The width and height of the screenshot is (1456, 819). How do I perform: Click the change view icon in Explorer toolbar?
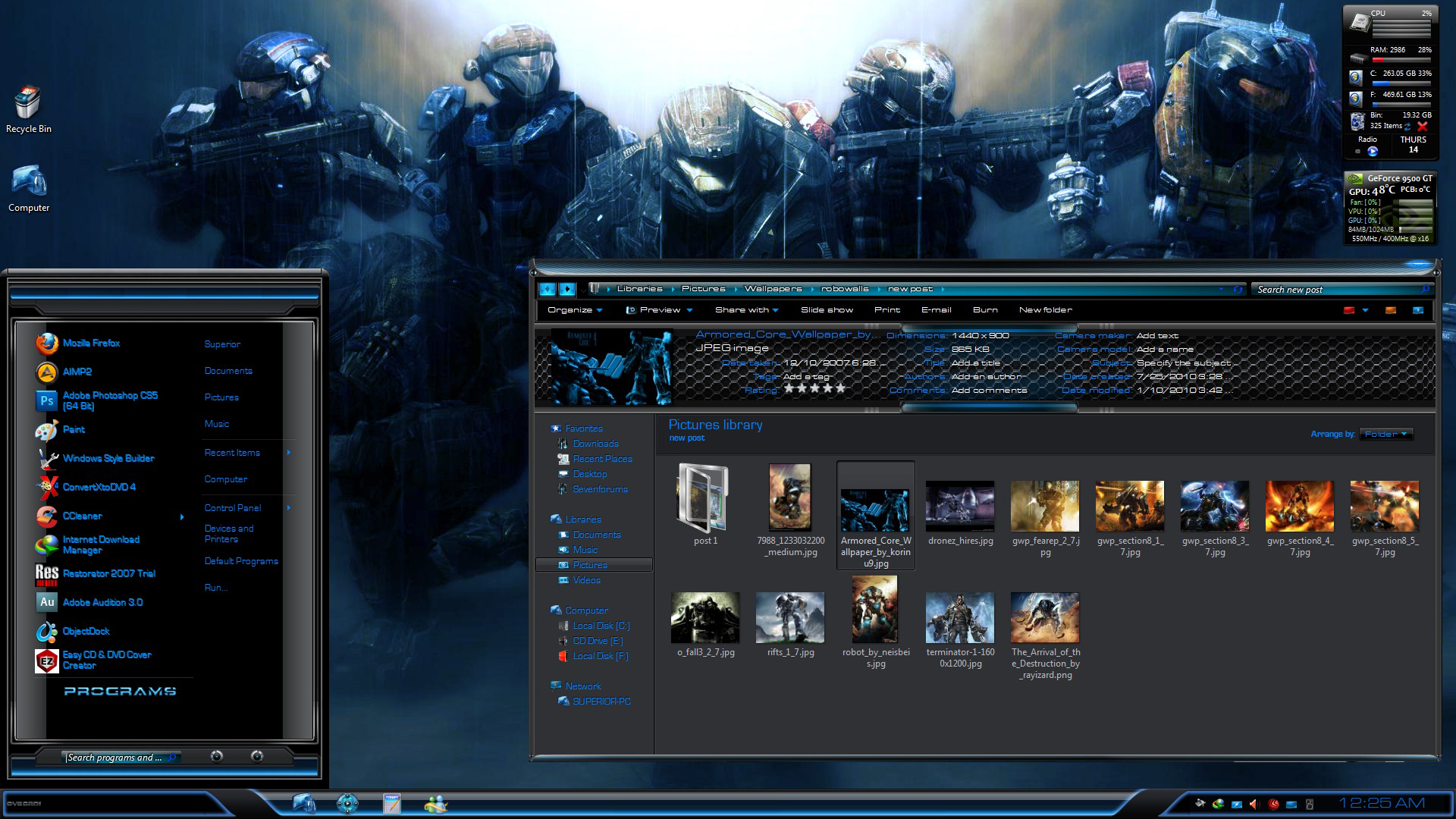1349,310
